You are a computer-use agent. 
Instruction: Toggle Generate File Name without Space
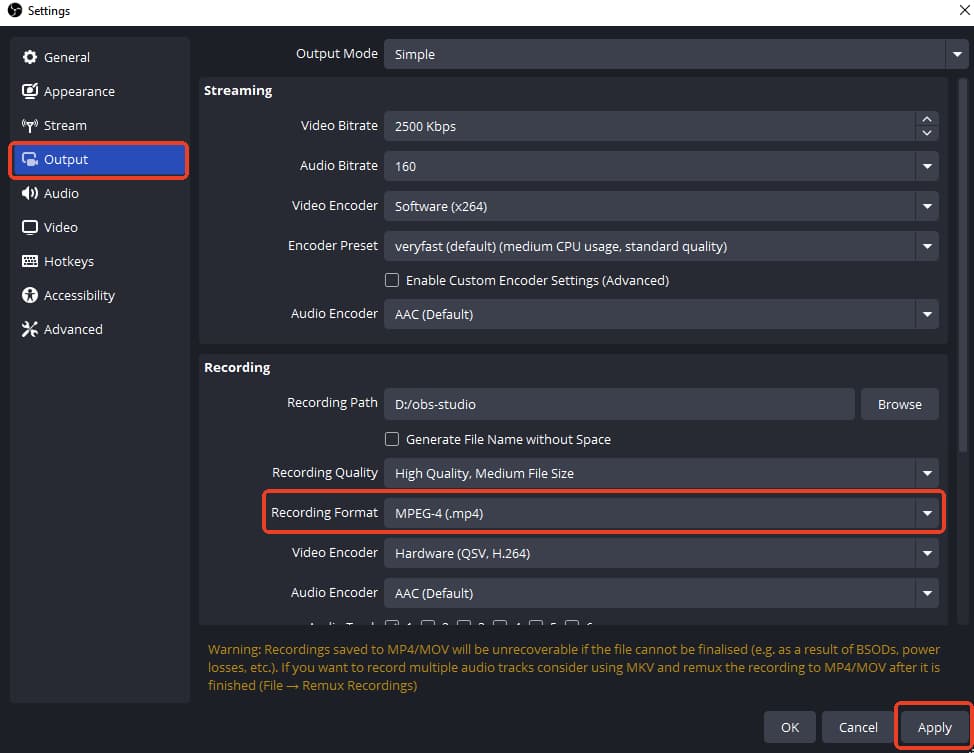point(392,439)
